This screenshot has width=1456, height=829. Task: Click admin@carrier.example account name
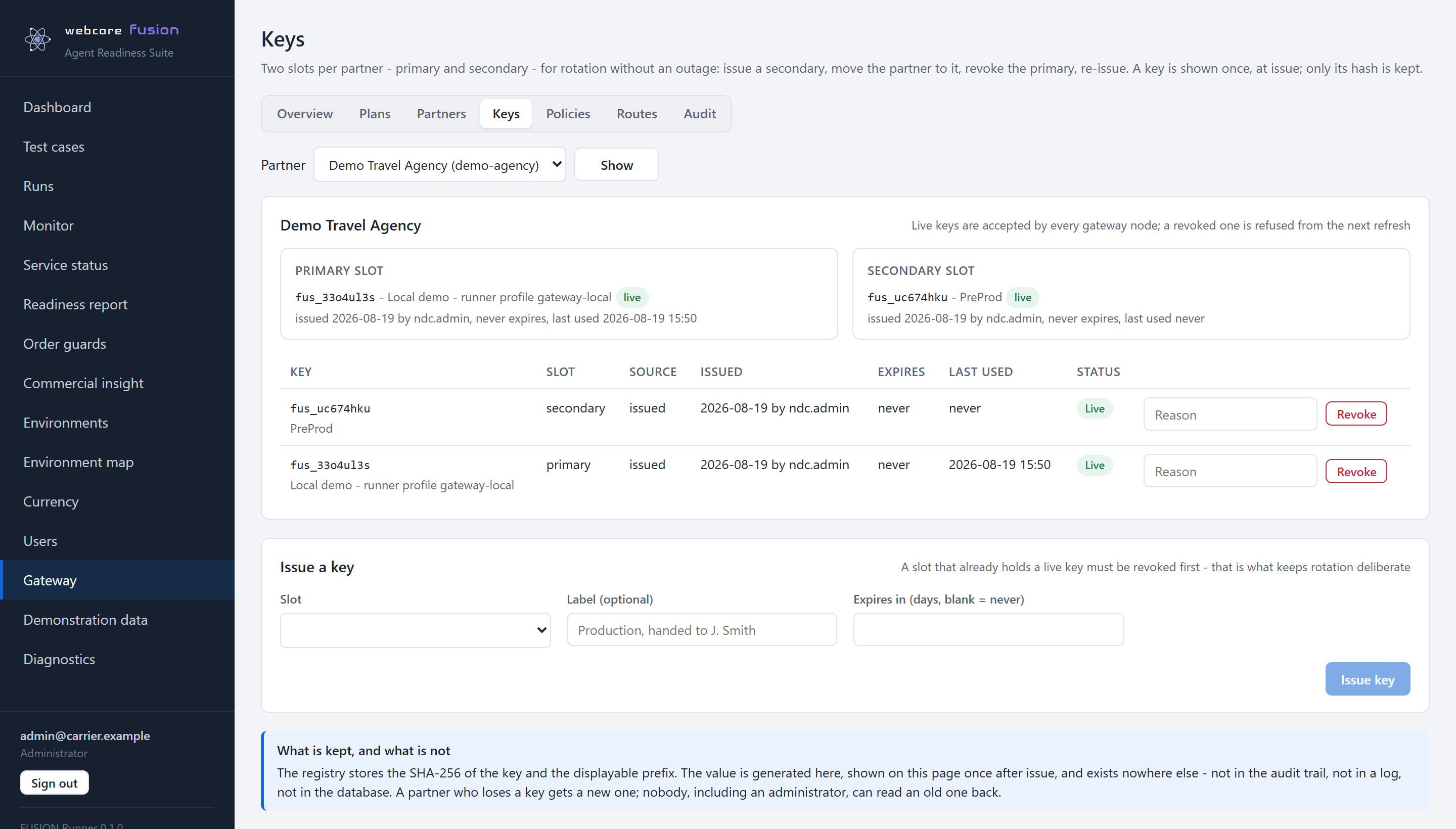[x=85, y=735]
